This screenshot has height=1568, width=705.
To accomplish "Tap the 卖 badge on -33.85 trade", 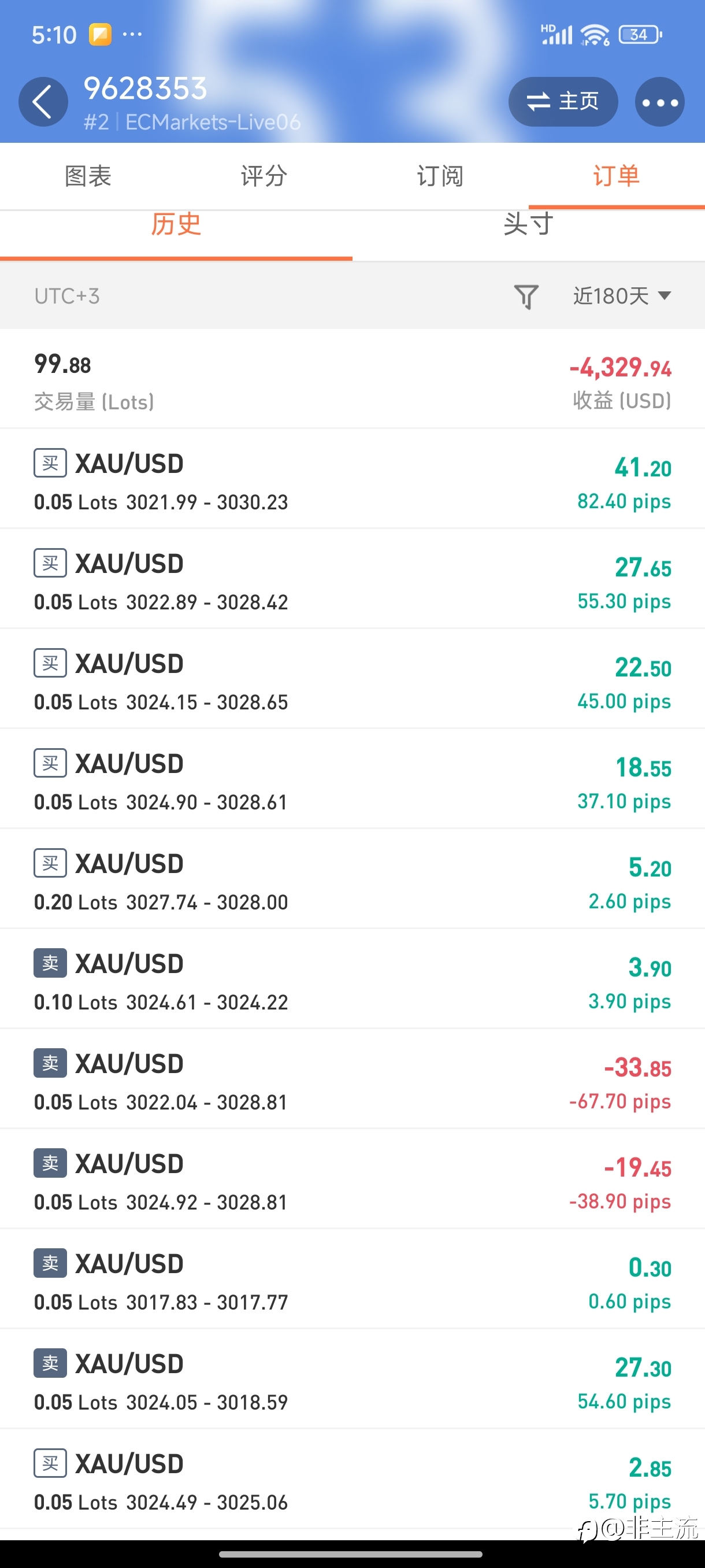I will pyautogui.click(x=50, y=1063).
